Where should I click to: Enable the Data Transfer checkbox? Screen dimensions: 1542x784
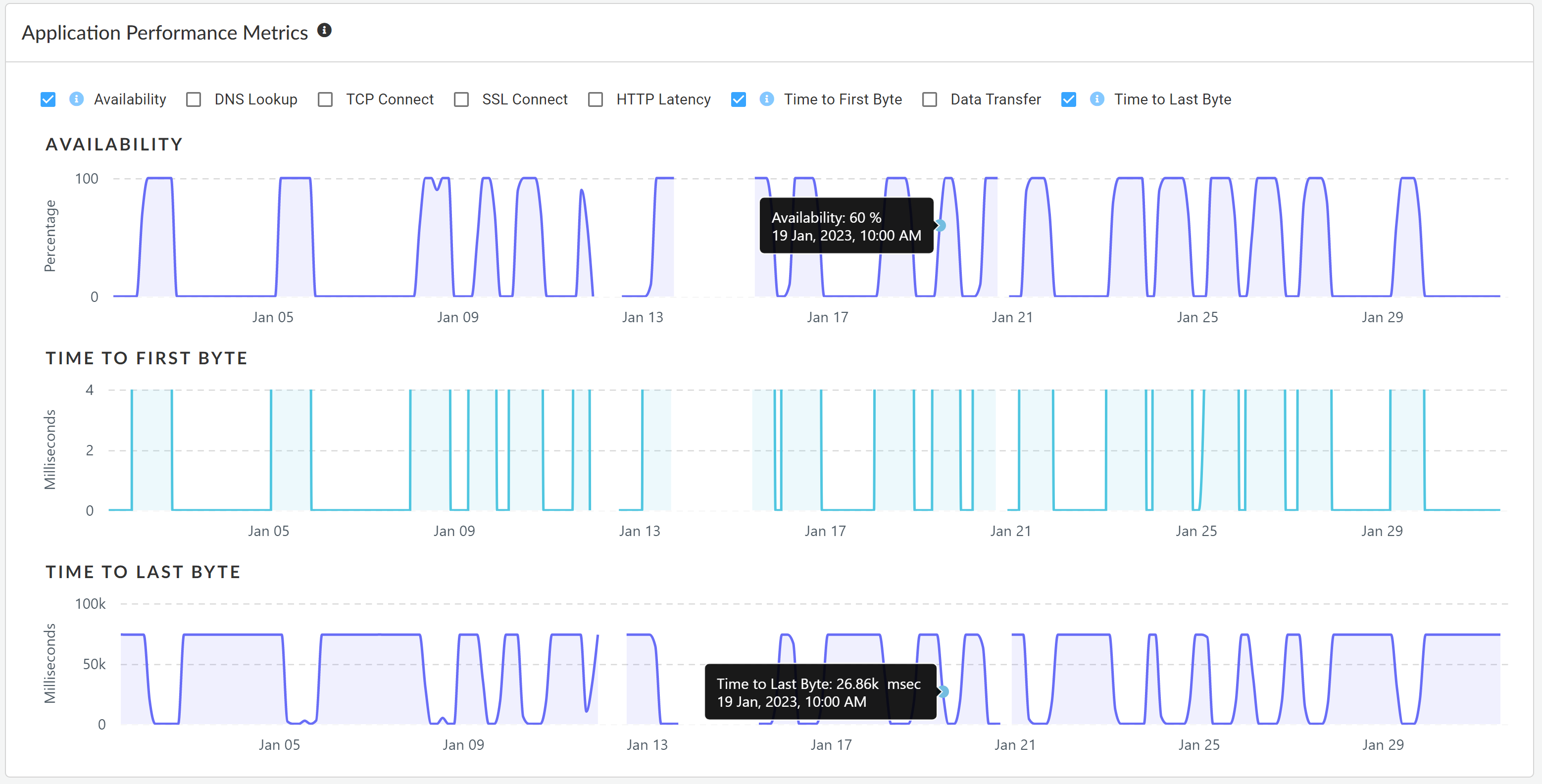click(x=929, y=99)
